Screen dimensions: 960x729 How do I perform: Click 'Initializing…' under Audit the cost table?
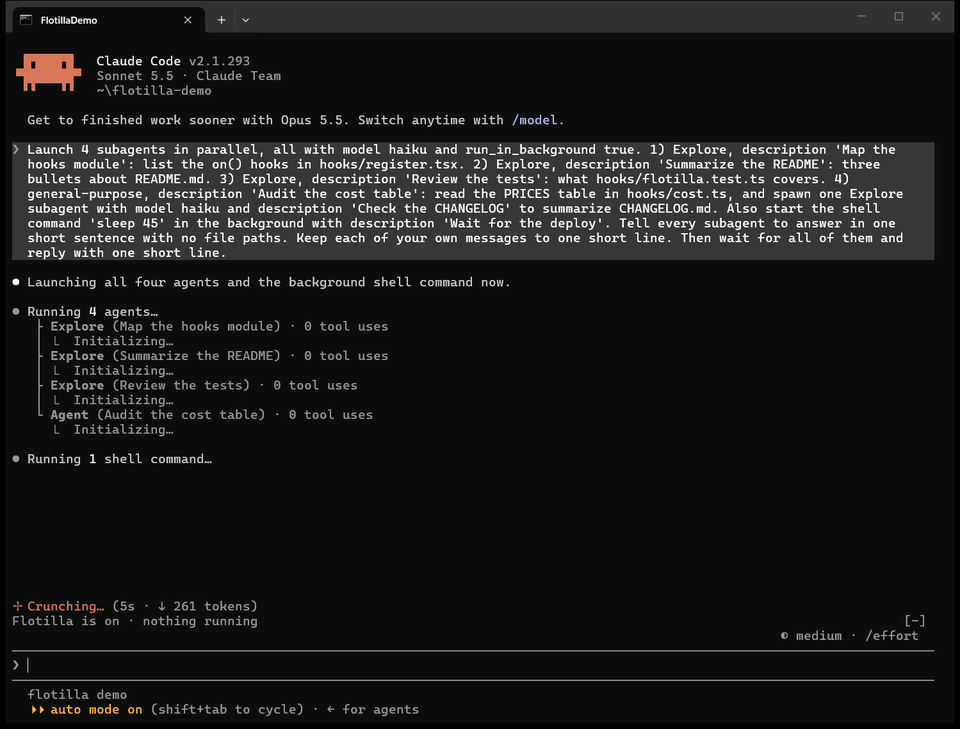(x=123, y=430)
